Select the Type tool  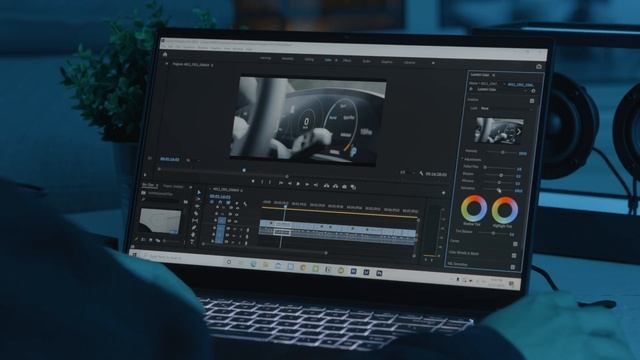193,241
